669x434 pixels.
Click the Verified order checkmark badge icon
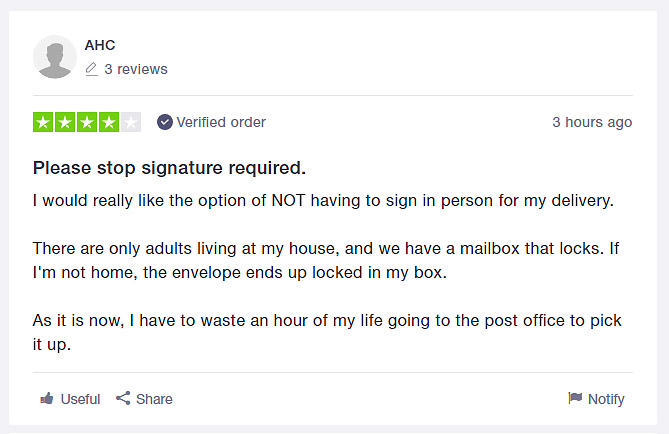pyautogui.click(x=165, y=122)
